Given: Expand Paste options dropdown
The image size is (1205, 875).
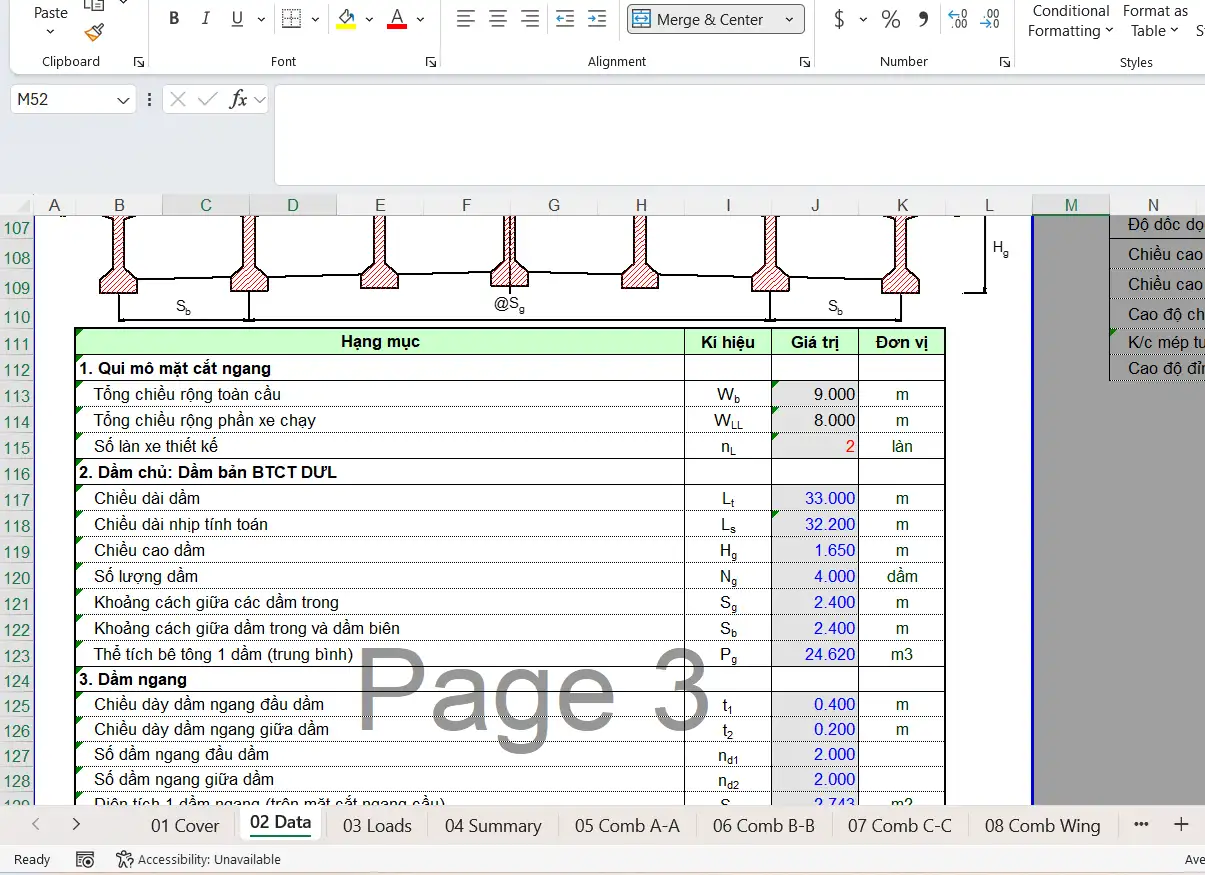Looking at the screenshot, I should pyautogui.click(x=50, y=32).
